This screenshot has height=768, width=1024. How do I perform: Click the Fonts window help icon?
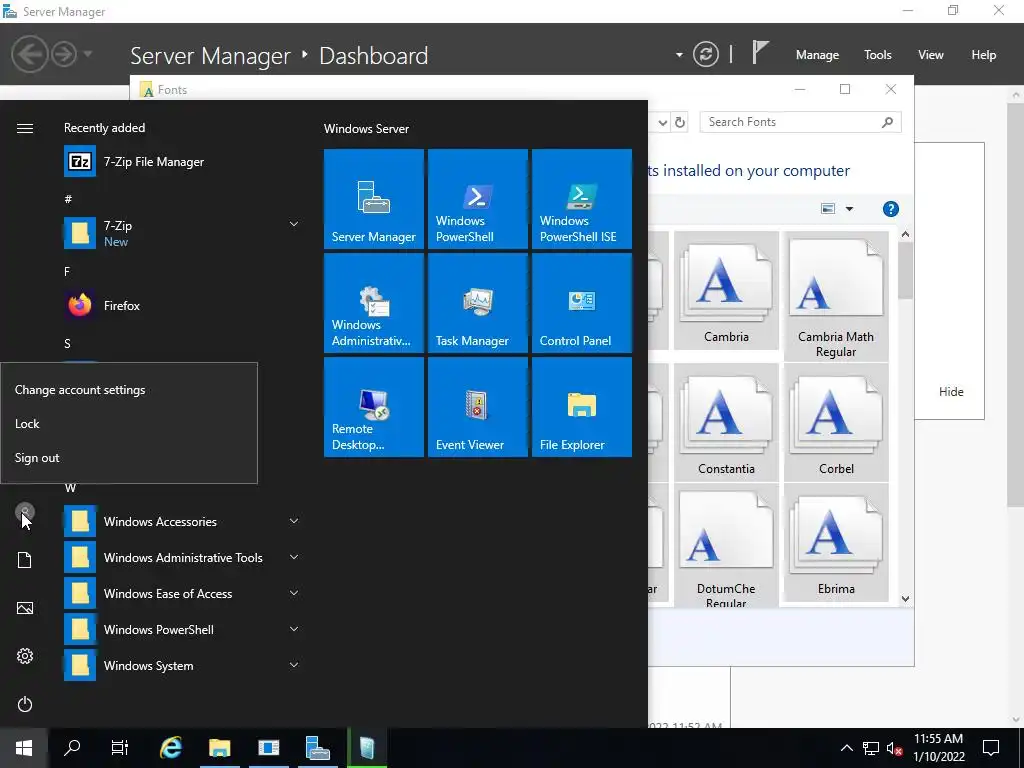pos(891,209)
